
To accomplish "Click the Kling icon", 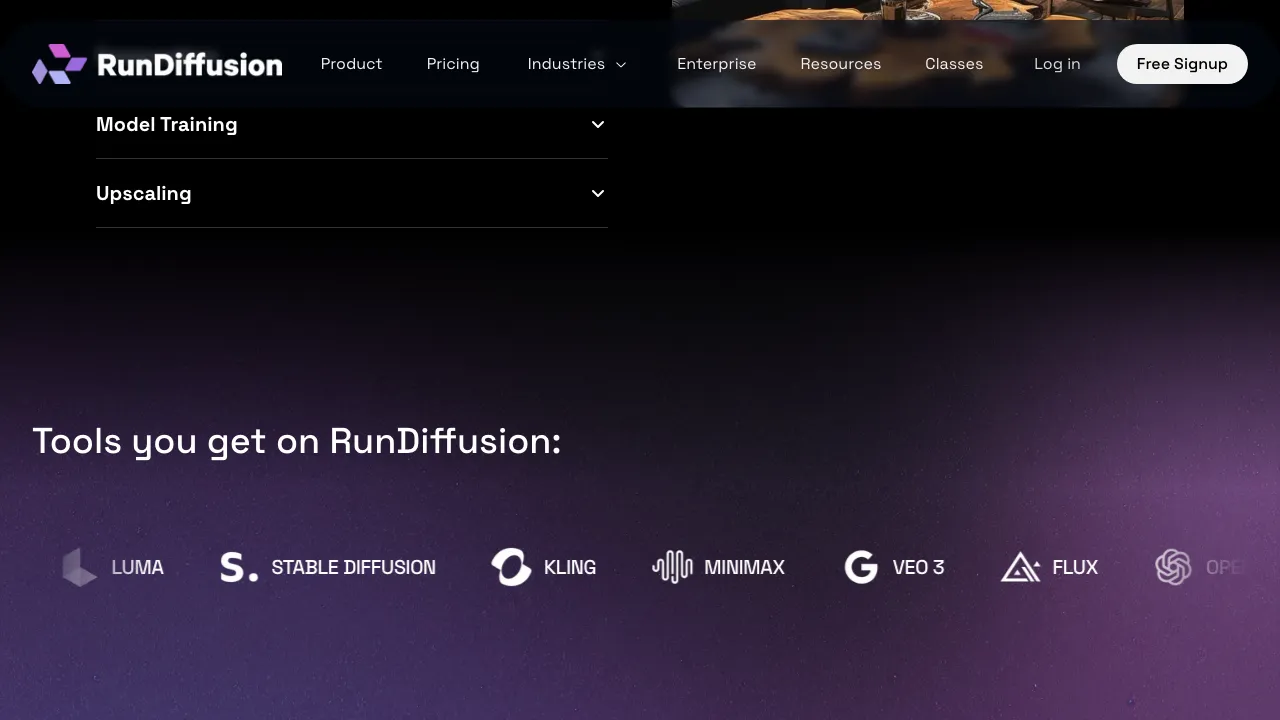I will [511, 567].
